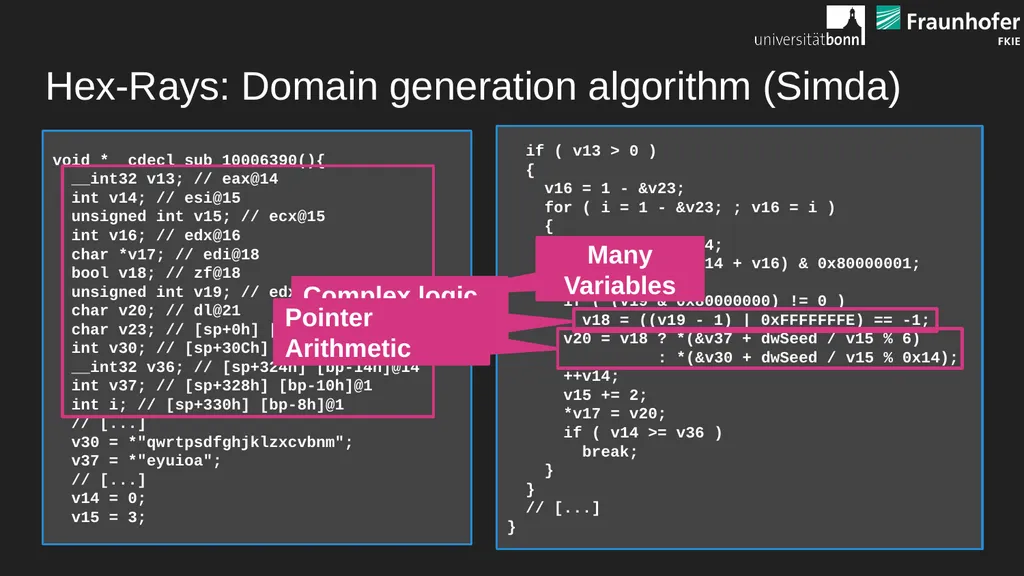
Task: Click the line 'char *v17; // edi@18'
Action: click(x=165, y=254)
